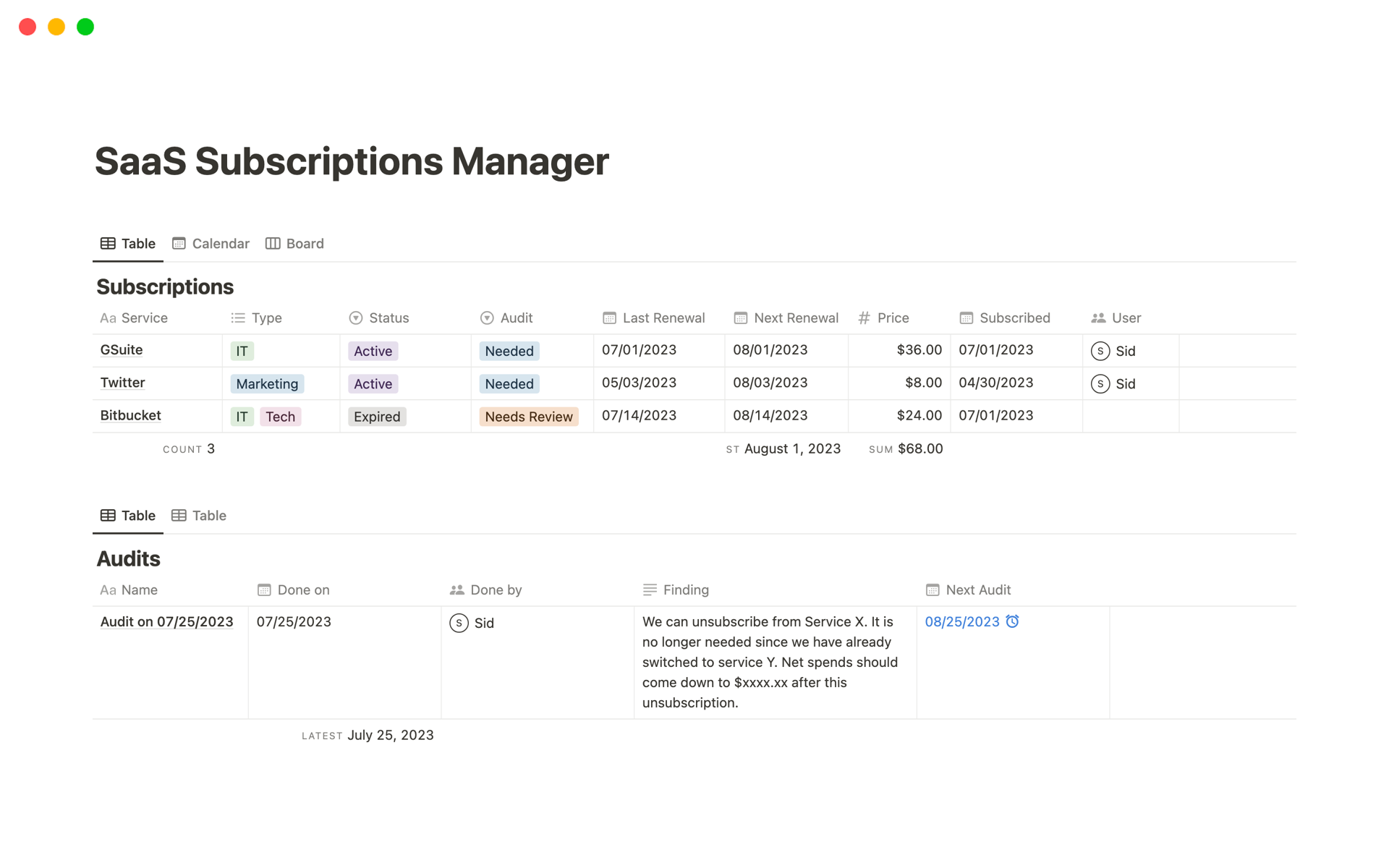Screen dimensions: 1389x868
Task: Switch to Board tab
Action: click(306, 243)
